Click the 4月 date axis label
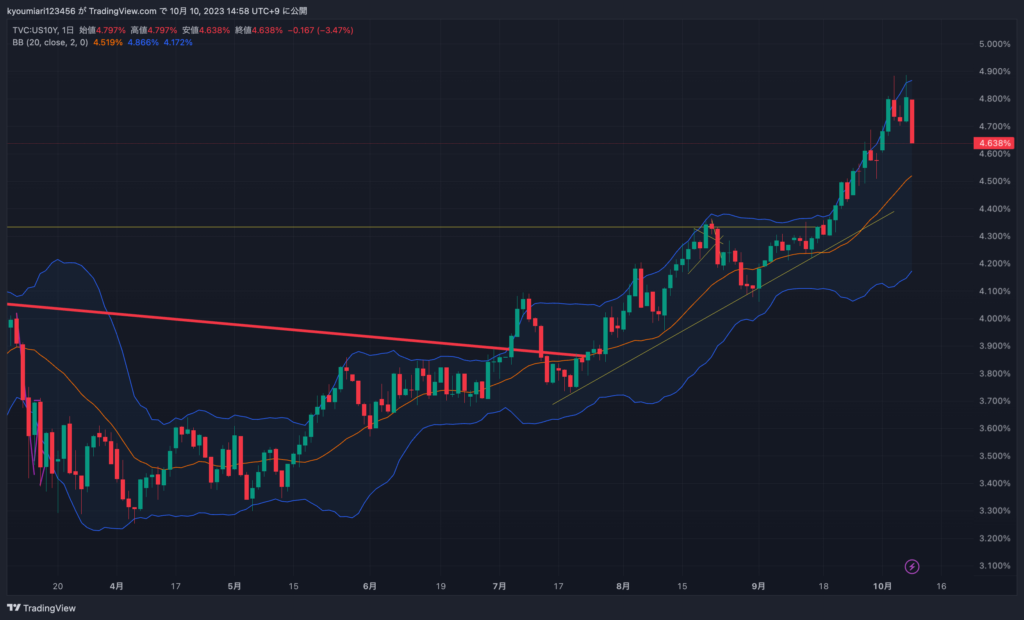 click(x=116, y=586)
